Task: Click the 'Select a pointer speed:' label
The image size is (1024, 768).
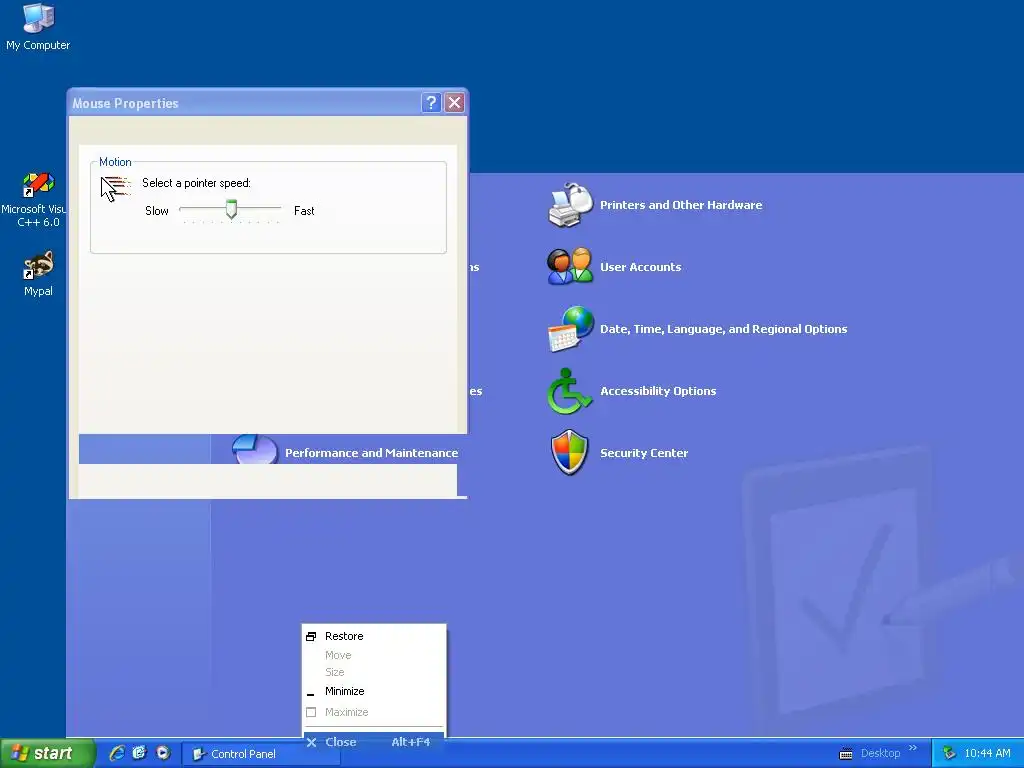Action: [x=197, y=183]
